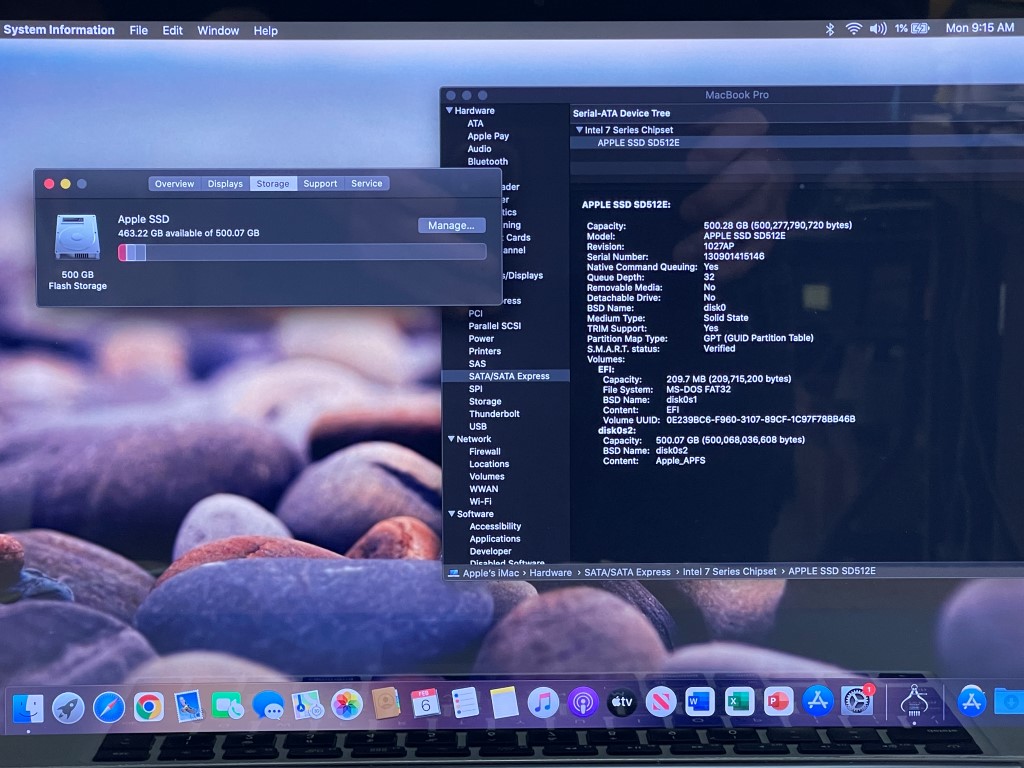
Task: Switch to the Support tab
Action: 321,184
